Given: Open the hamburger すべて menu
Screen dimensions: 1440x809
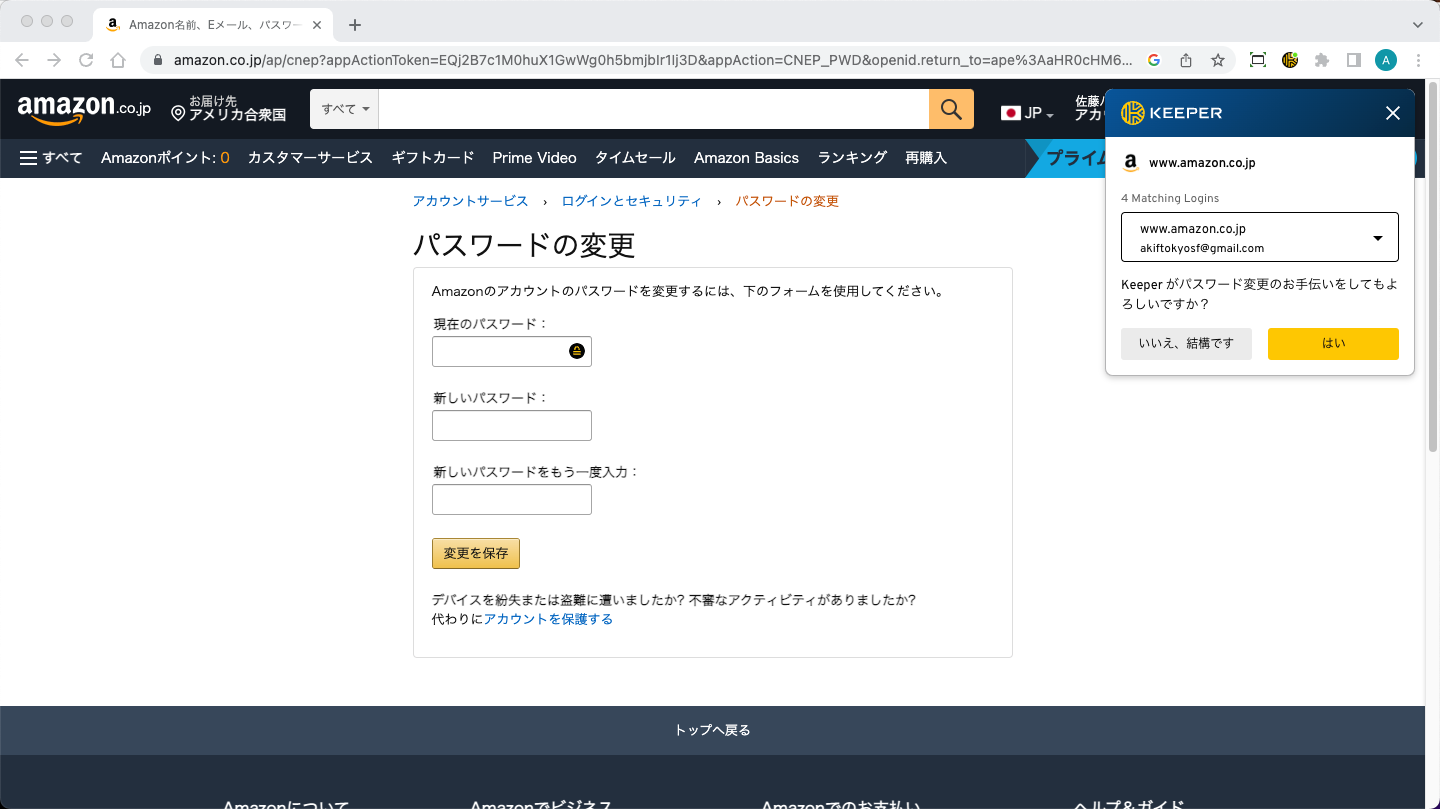Looking at the screenshot, I should point(51,158).
